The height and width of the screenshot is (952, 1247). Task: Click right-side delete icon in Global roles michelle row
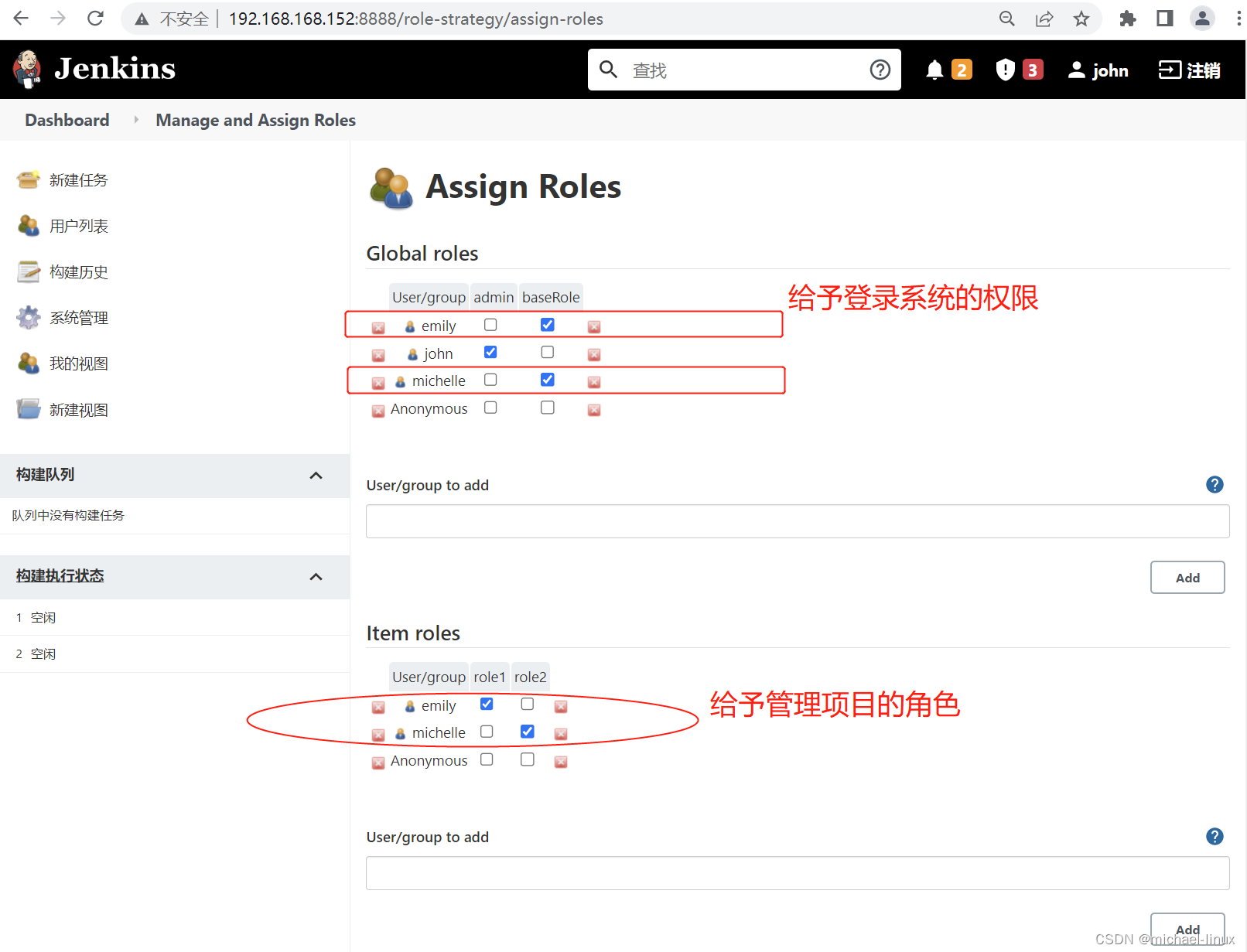click(594, 382)
